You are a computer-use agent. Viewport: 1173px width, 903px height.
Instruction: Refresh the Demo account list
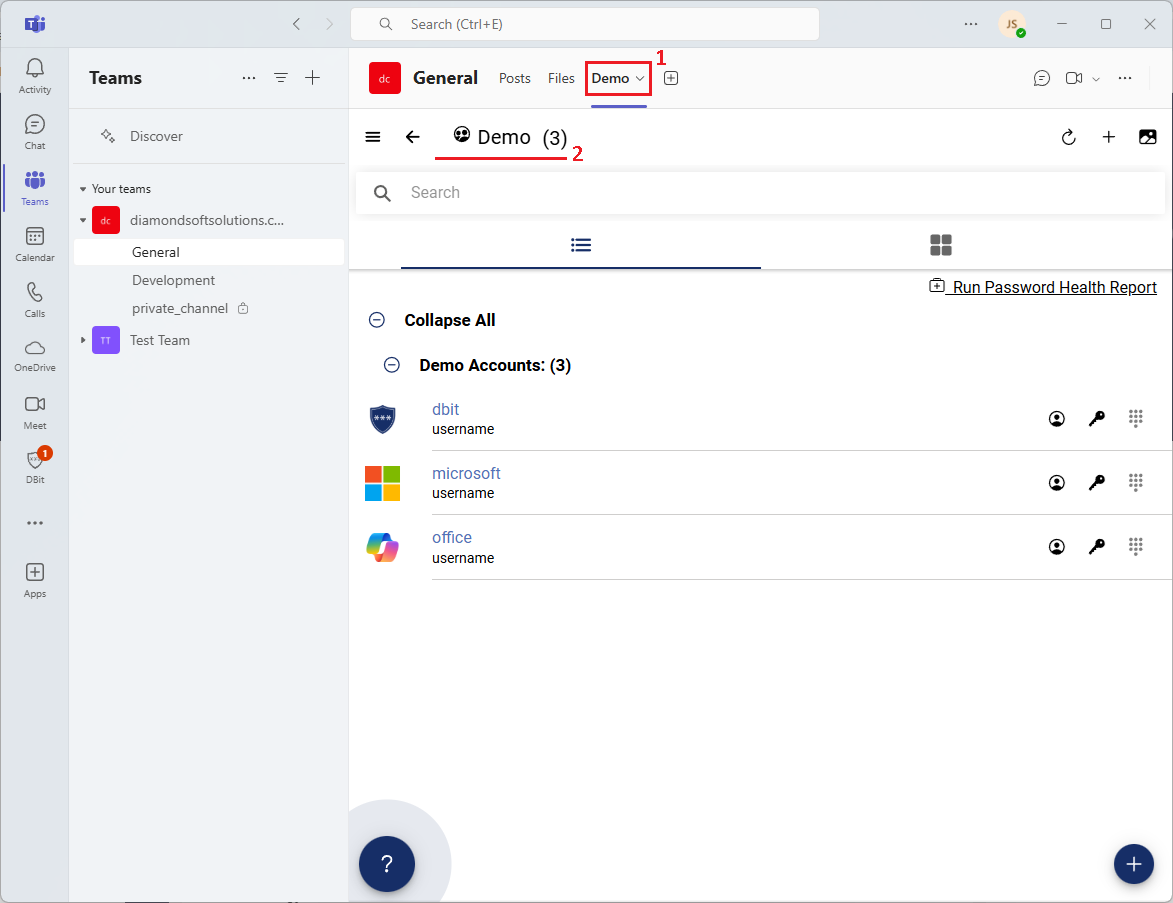(1068, 137)
